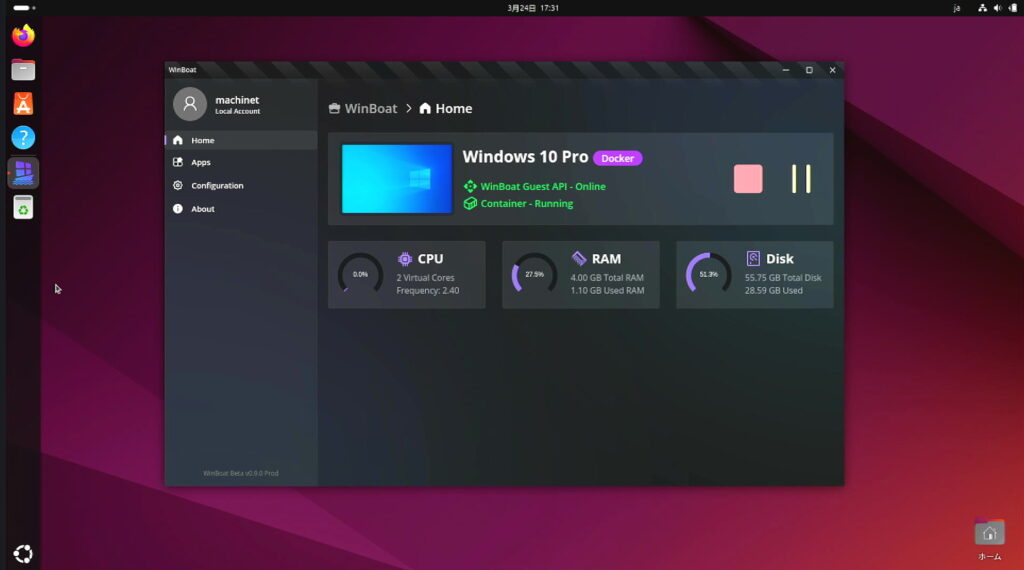Open the About page in sidebar
Viewport: 1024px width, 570px height.
point(203,209)
